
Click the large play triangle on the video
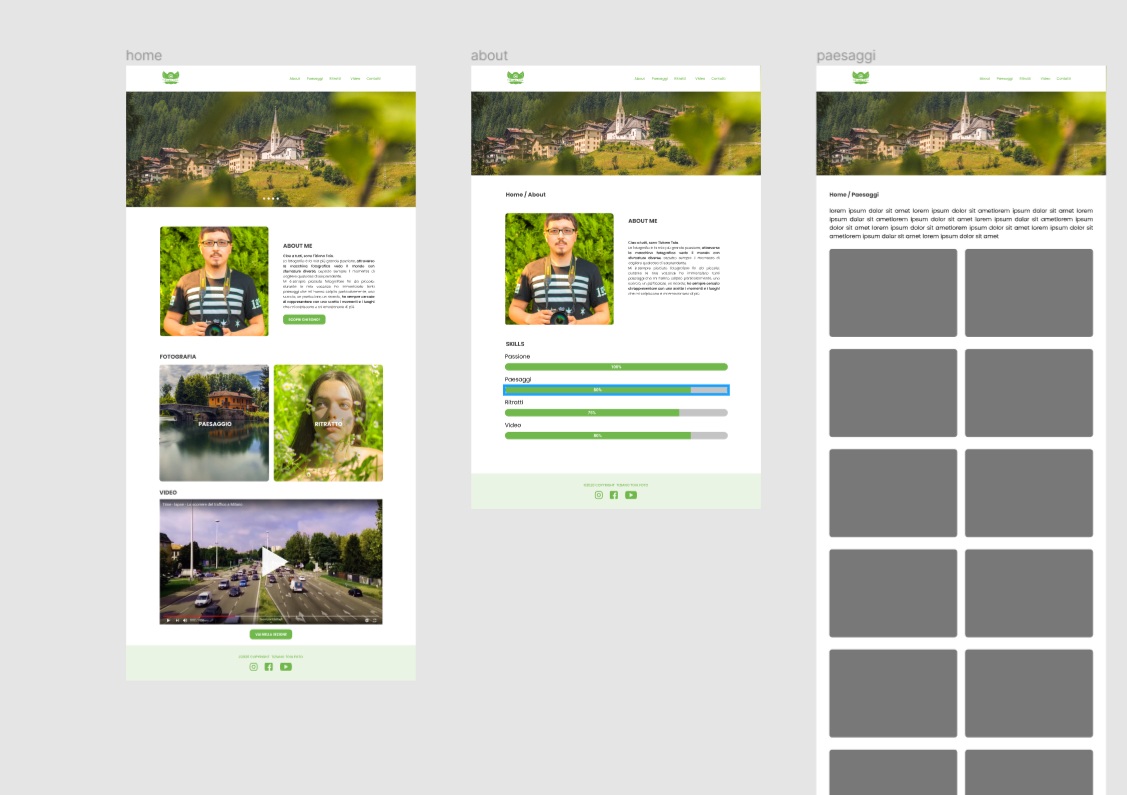274,561
